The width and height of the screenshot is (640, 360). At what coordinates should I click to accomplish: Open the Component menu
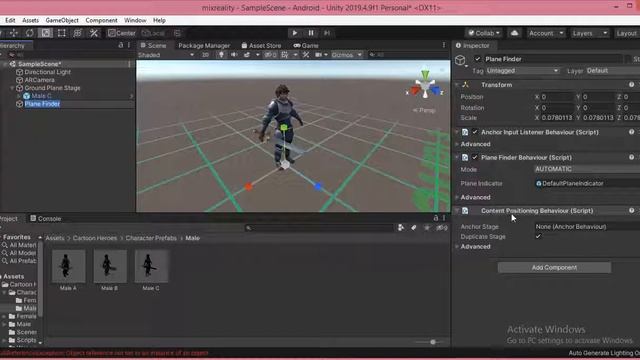(x=101, y=20)
